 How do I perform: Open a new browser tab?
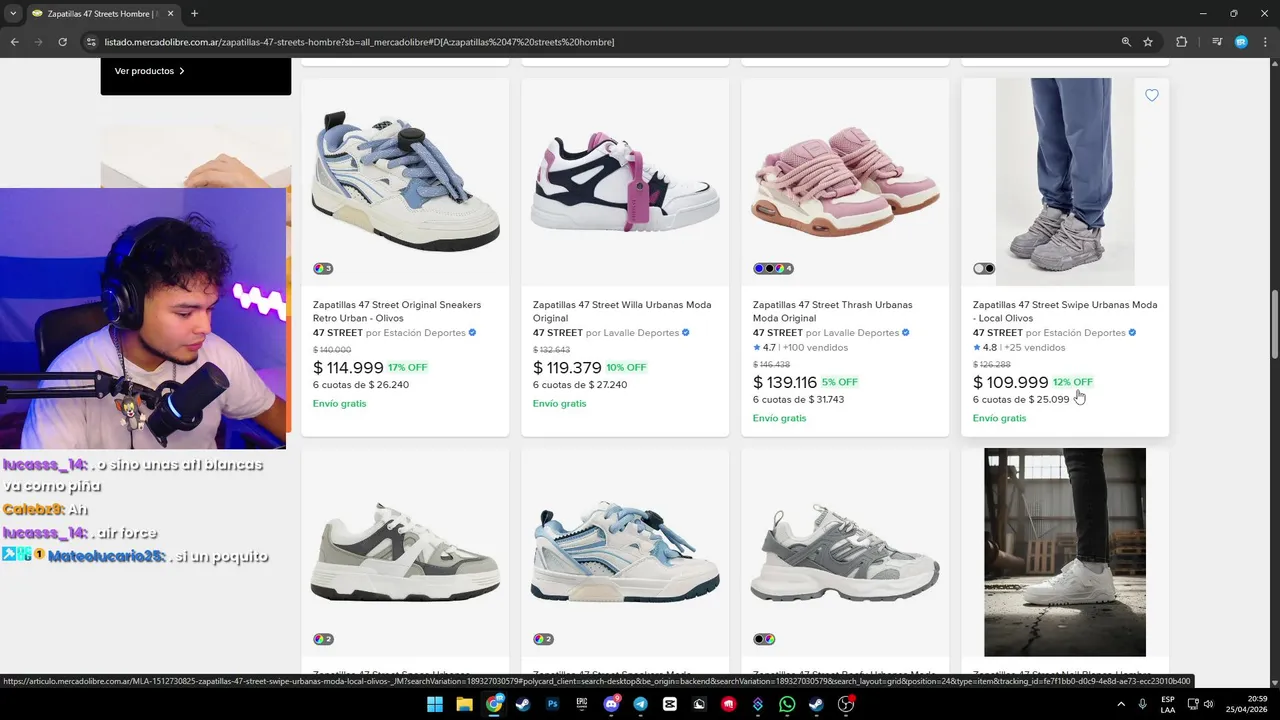(x=194, y=13)
